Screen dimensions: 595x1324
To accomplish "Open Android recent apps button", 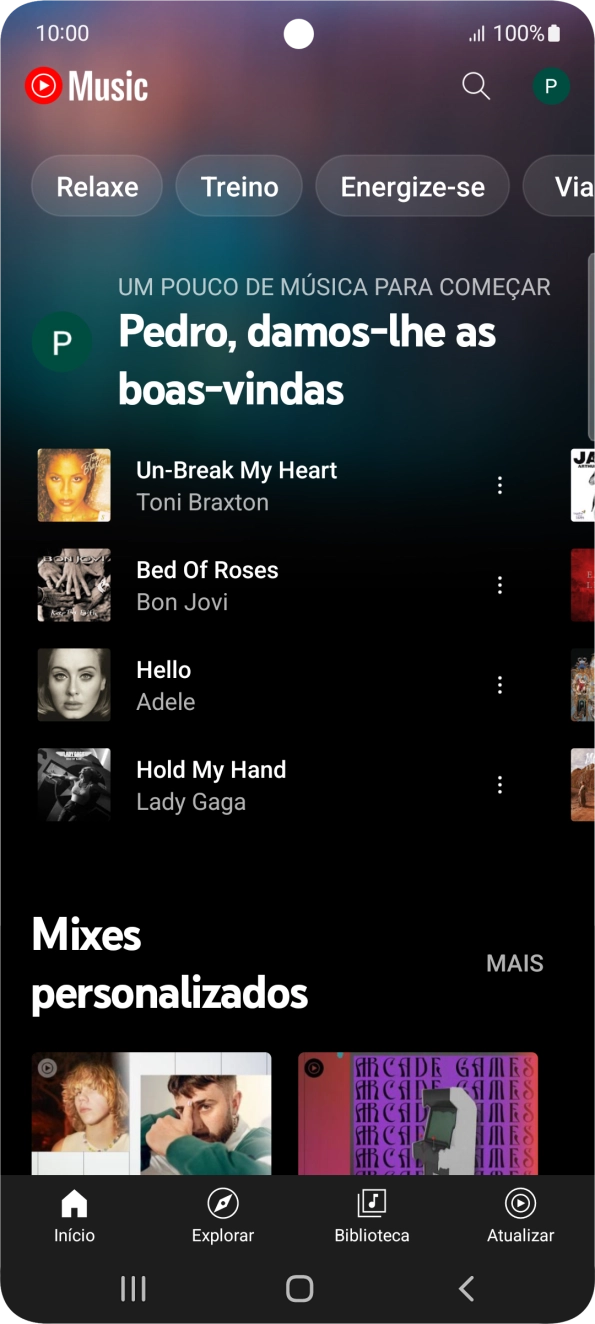I will coord(133,1288).
